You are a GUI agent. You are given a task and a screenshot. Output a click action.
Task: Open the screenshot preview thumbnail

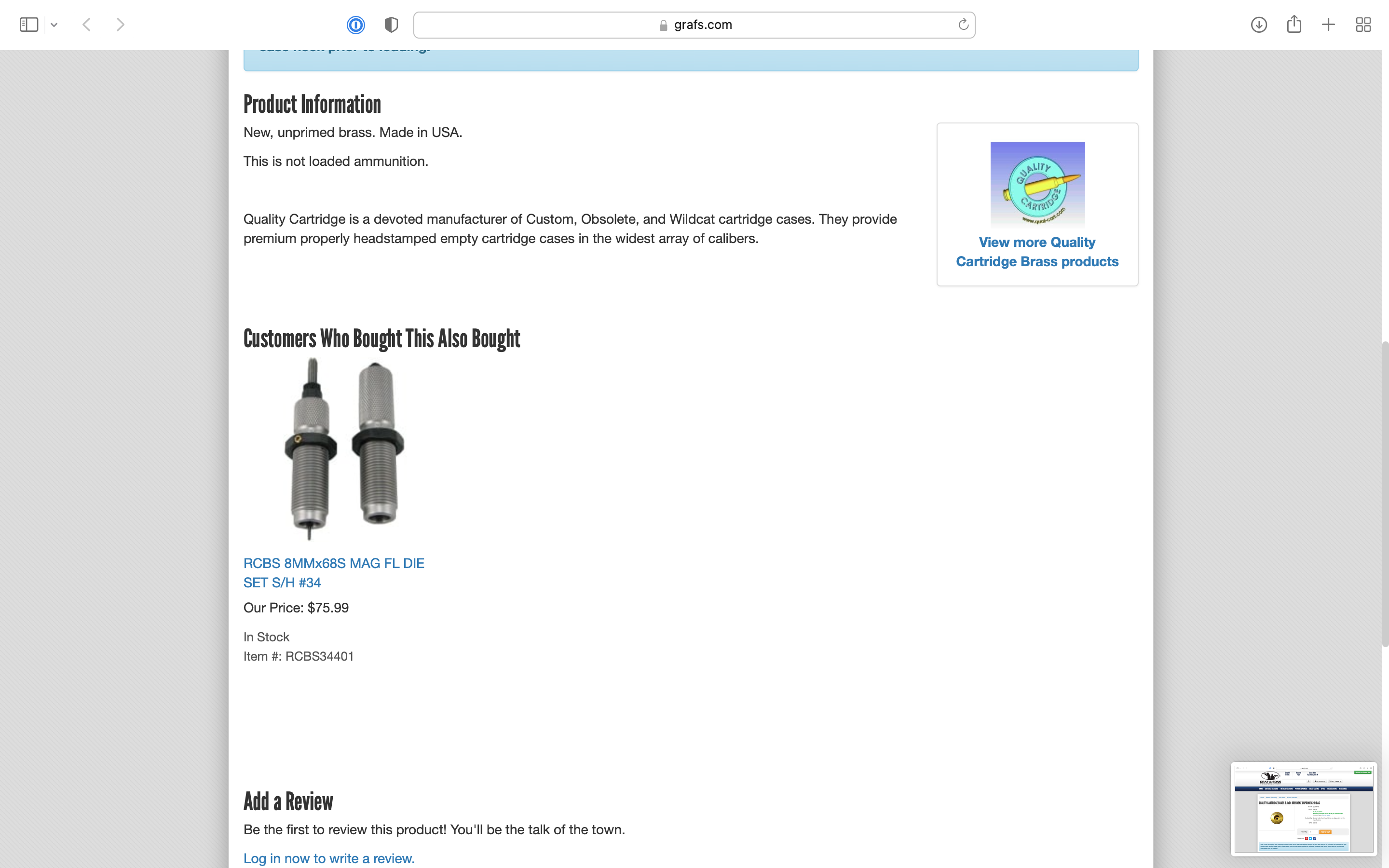click(x=1304, y=808)
